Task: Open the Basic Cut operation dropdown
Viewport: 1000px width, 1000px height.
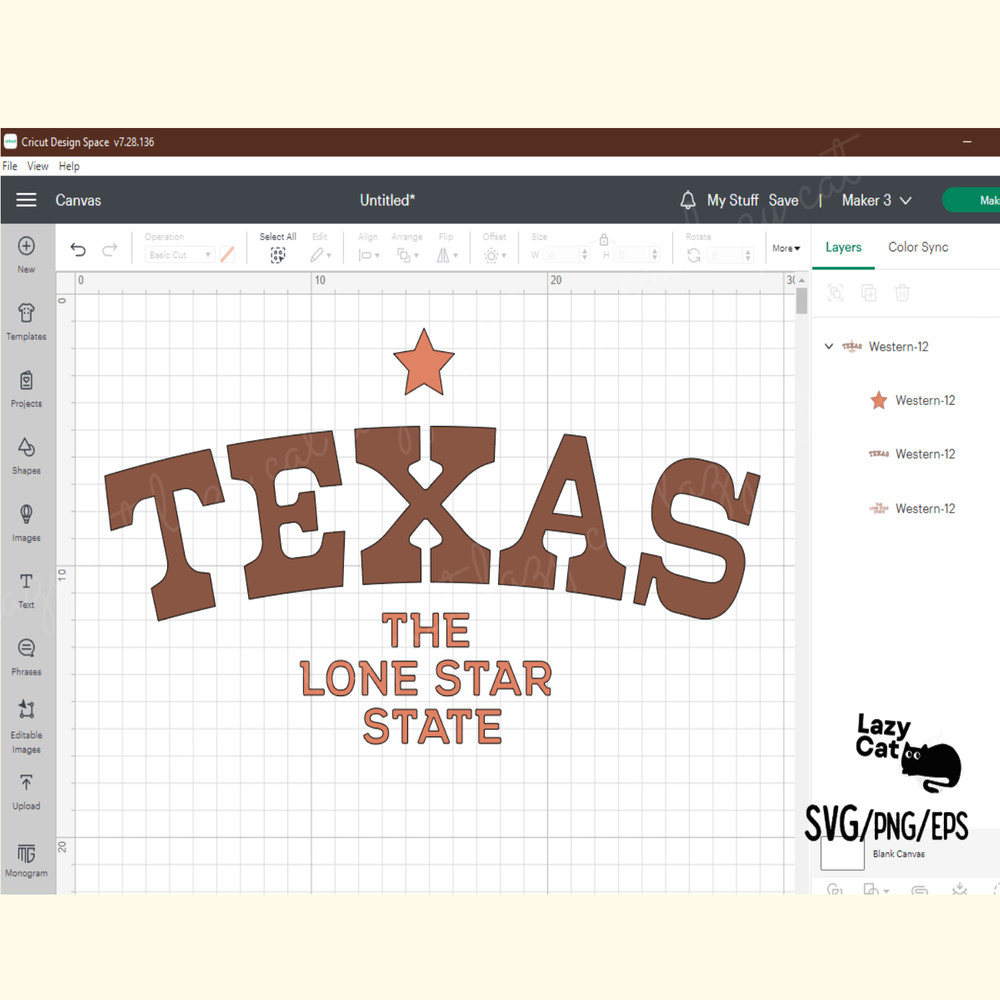Action: [x=178, y=255]
